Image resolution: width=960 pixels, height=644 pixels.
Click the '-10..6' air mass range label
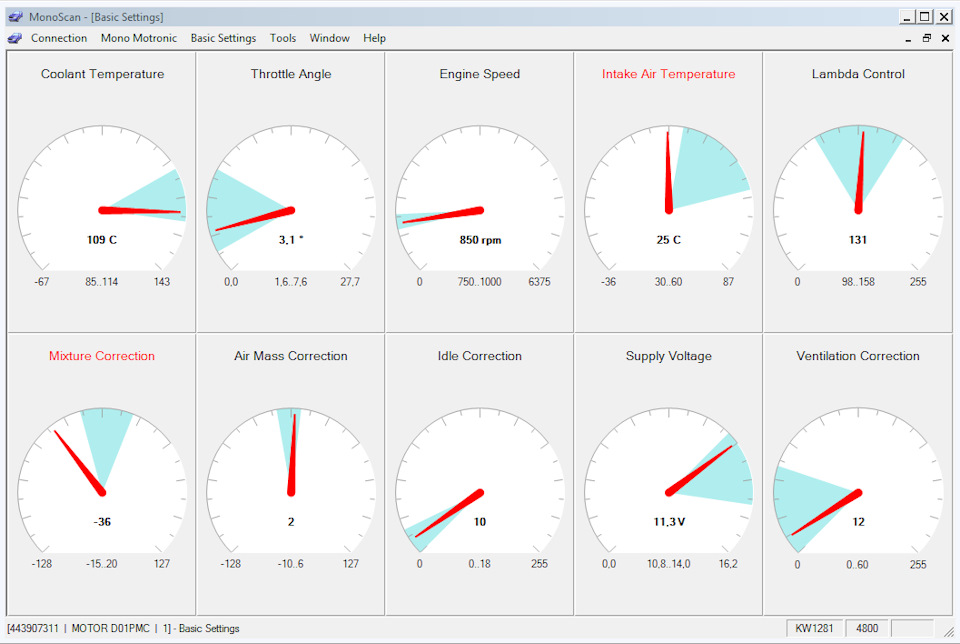(291, 564)
